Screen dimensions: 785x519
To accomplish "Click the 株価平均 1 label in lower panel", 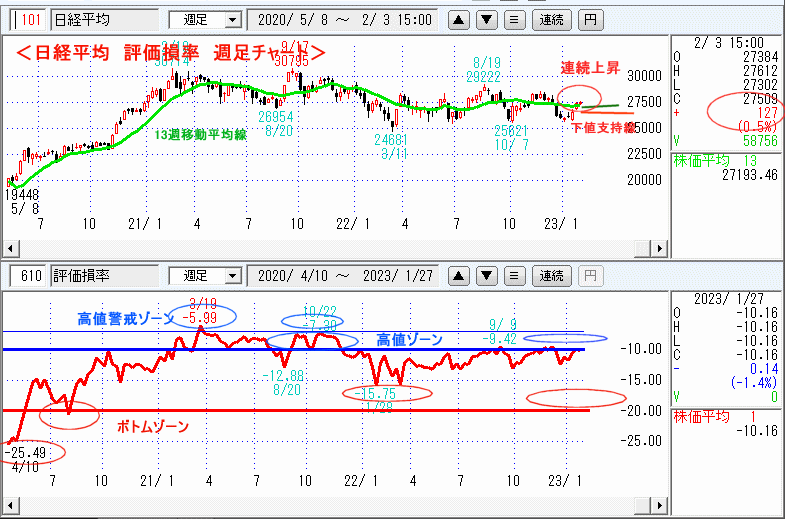I will pyautogui.click(x=714, y=417).
